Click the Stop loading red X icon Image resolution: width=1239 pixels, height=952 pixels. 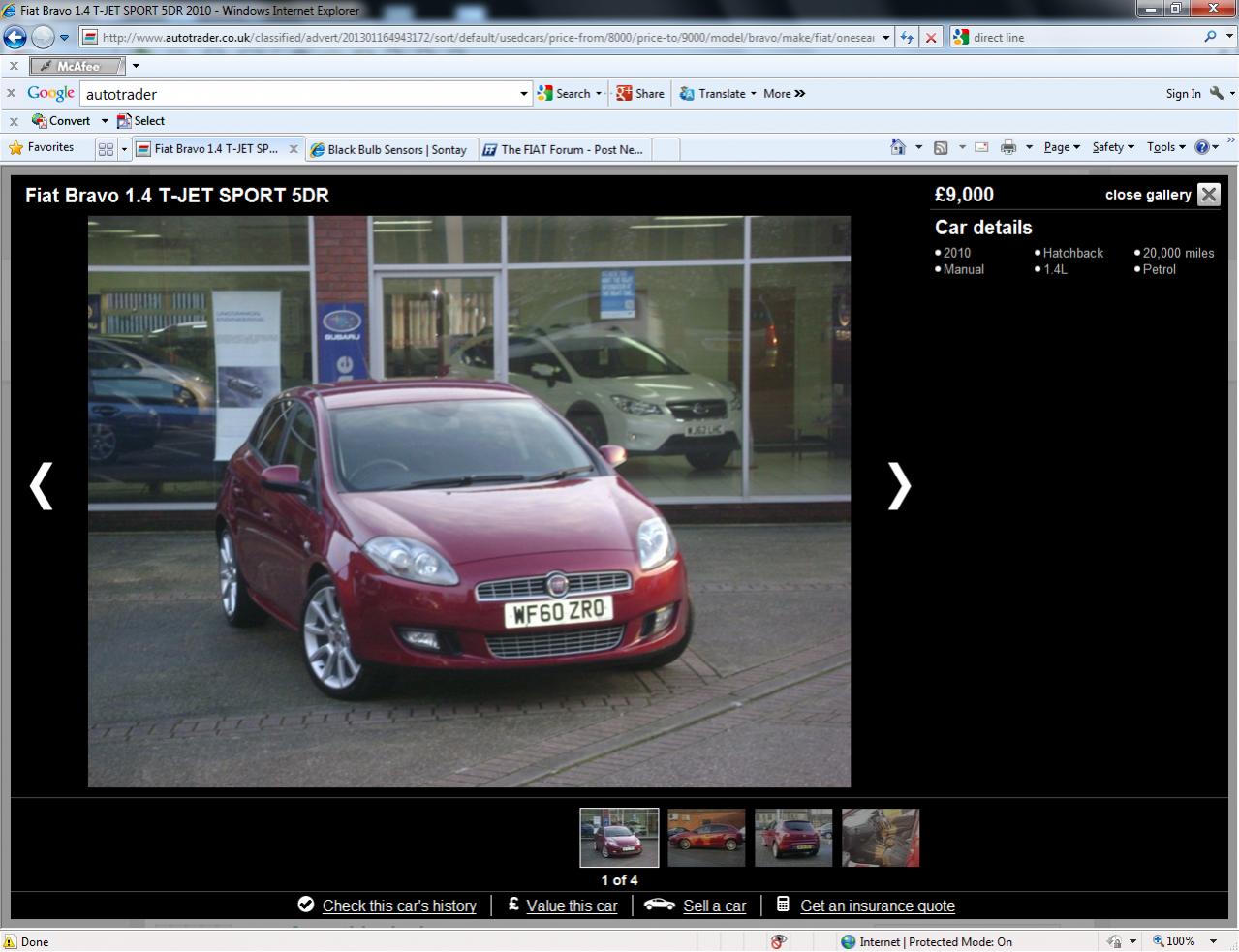[931, 38]
